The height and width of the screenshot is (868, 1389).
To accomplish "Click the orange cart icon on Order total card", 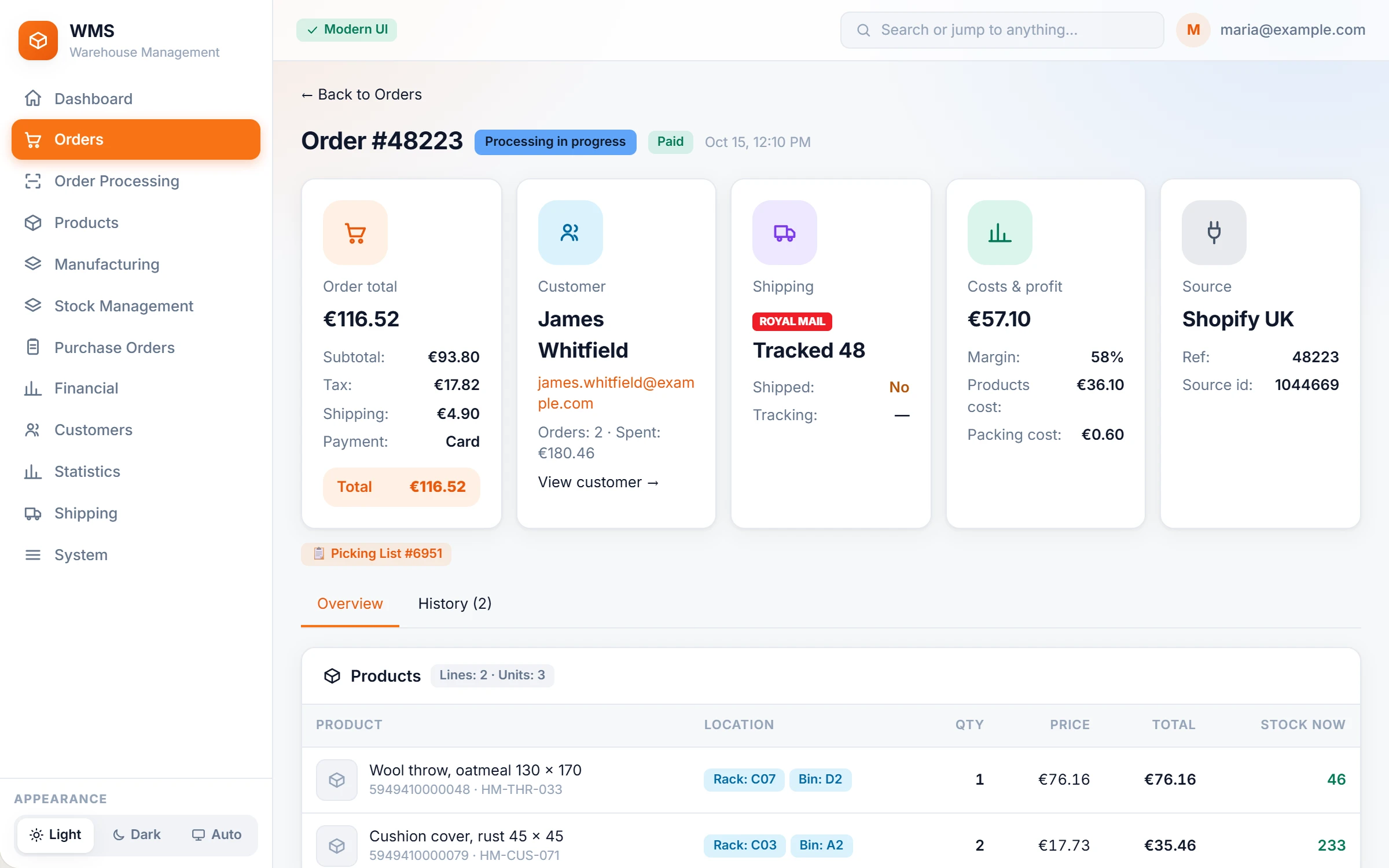I will click(x=355, y=233).
